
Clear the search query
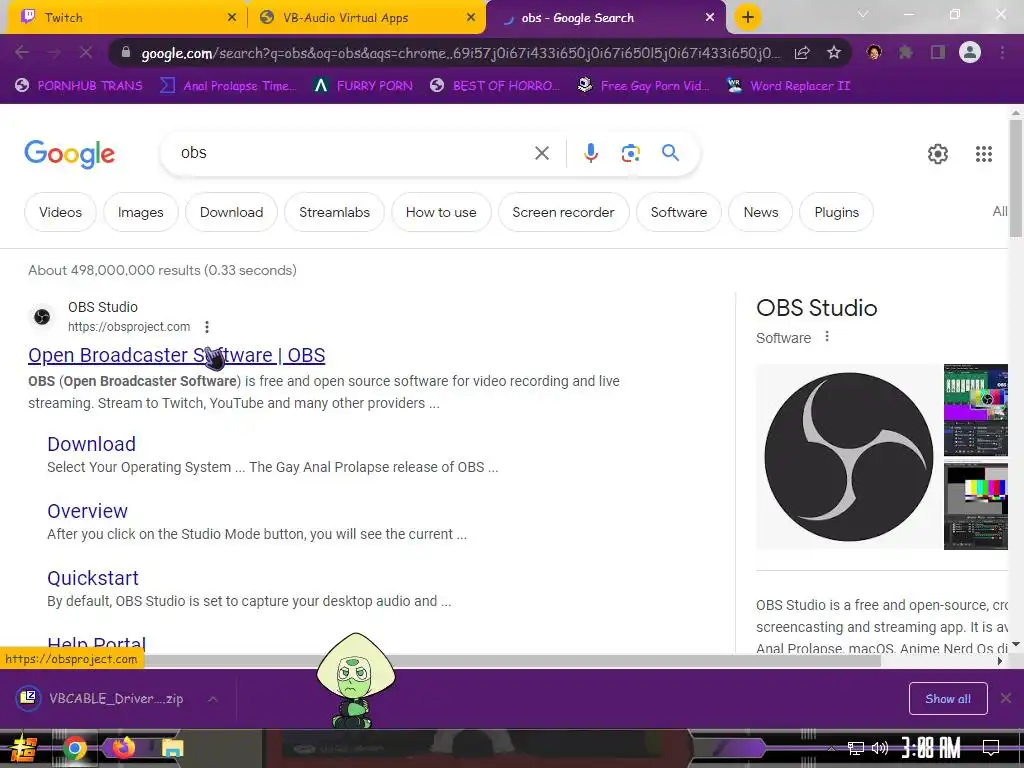[542, 153]
